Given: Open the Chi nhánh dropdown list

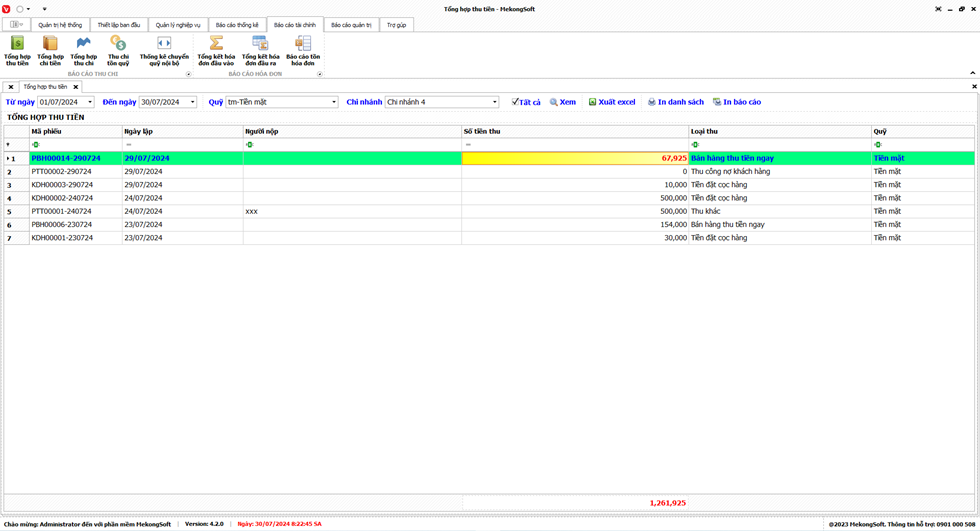Looking at the screenshot, I should click(x=494, y=102).
